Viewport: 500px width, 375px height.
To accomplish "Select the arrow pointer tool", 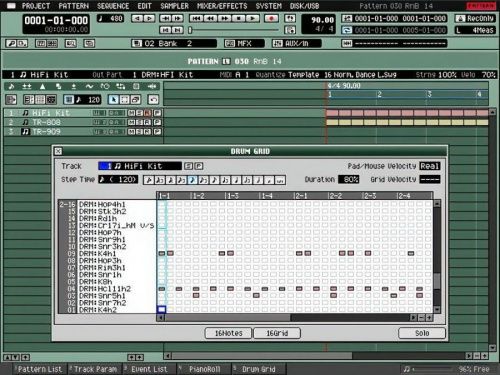I will coord(113,99).
